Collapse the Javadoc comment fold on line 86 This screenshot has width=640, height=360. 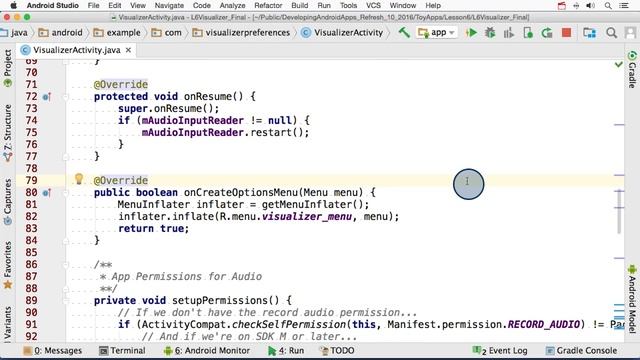pos(65,265)
